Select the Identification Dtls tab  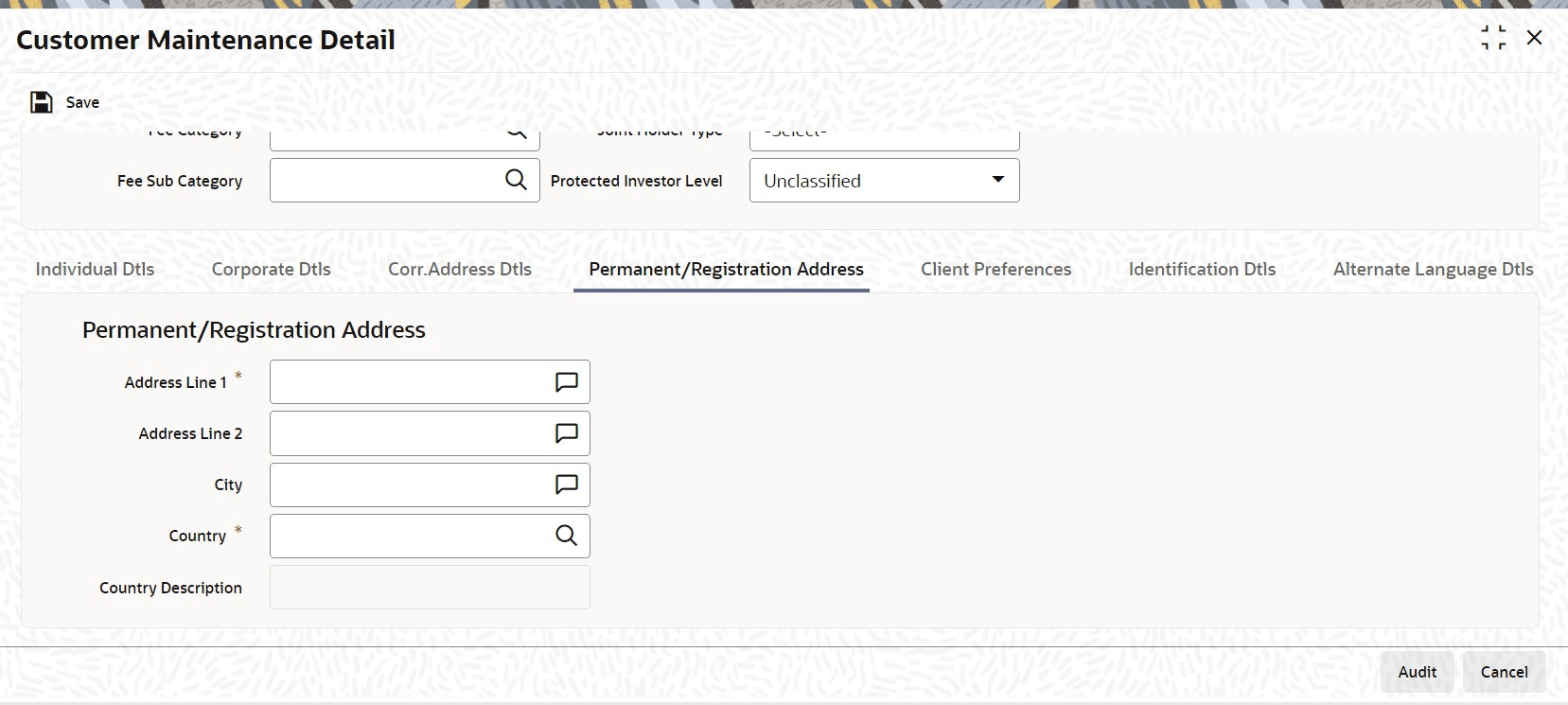1203,269
